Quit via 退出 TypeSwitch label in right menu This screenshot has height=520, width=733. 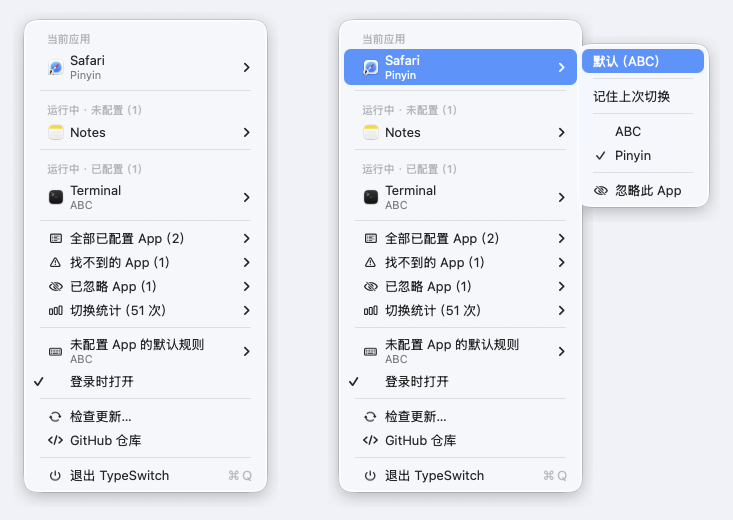(x=435, y=476)
